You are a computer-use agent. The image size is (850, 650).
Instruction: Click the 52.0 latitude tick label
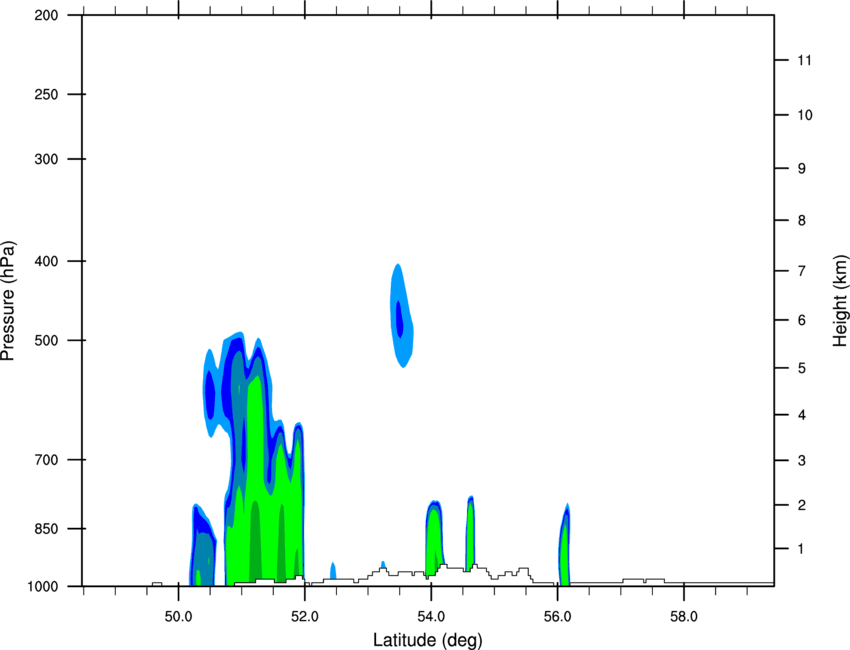[x=305, y=617]
